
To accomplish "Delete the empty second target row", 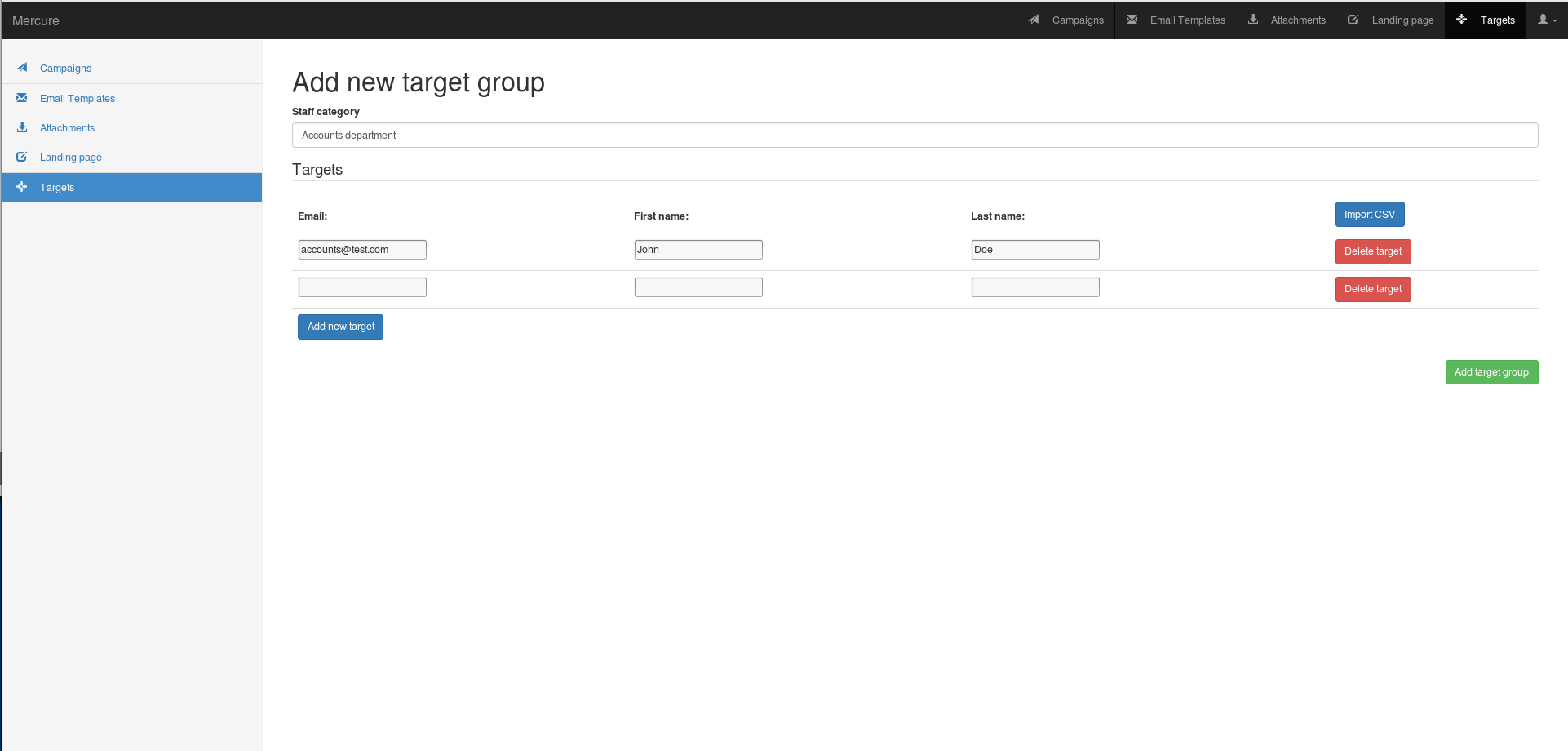I will (1372, 289).
